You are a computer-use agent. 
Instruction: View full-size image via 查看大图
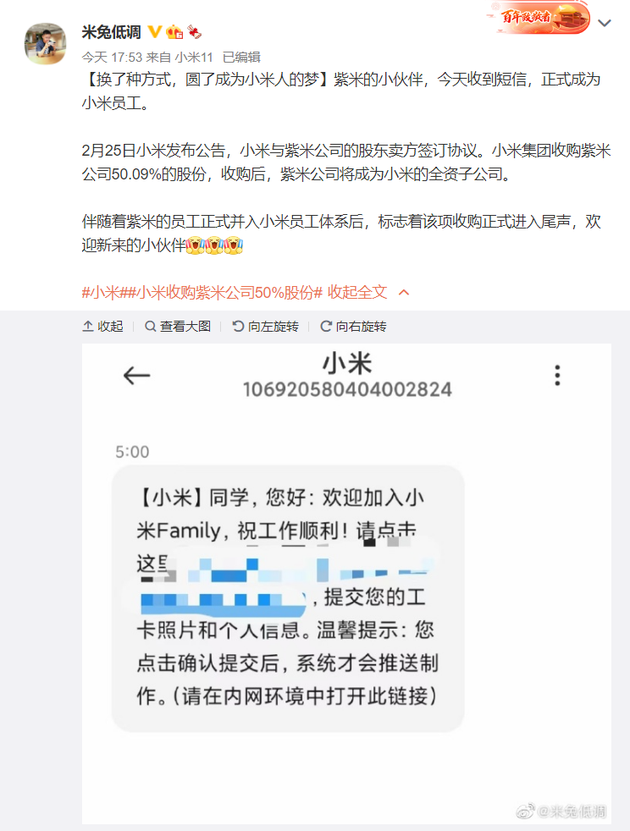tap(178, 326)
